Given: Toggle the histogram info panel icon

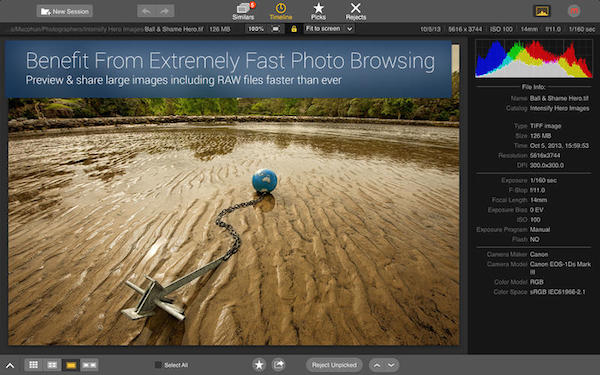Looking at the screenshot, I should click(542, 11).
